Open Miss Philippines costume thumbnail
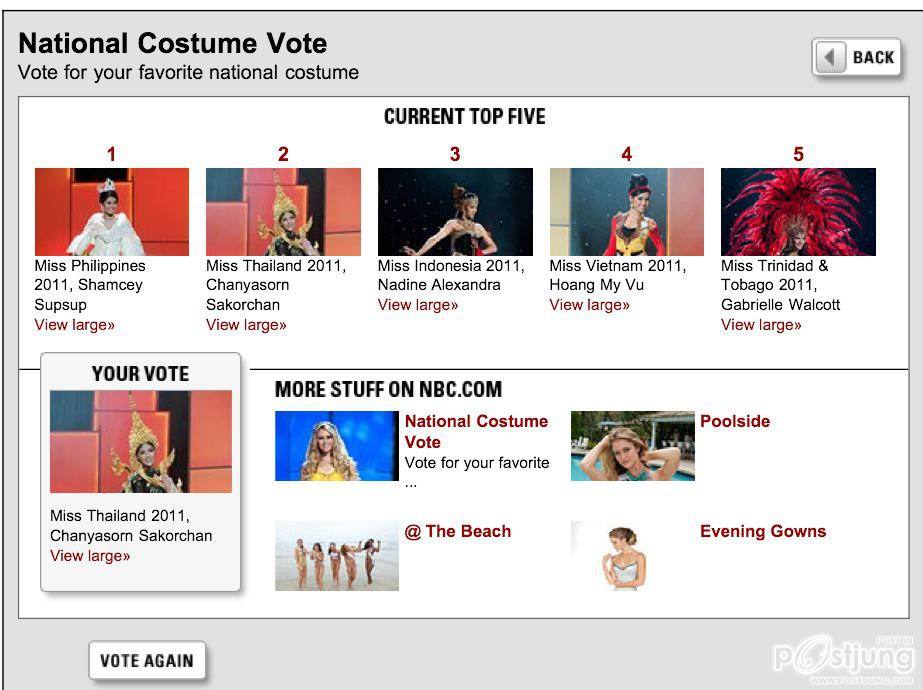 coord(111,212)
